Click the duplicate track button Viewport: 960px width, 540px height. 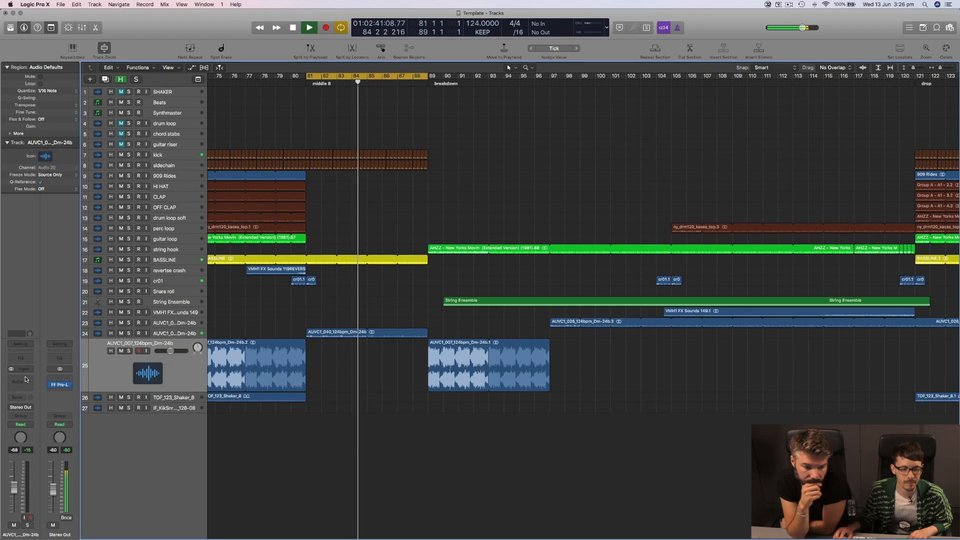(105, 79)
